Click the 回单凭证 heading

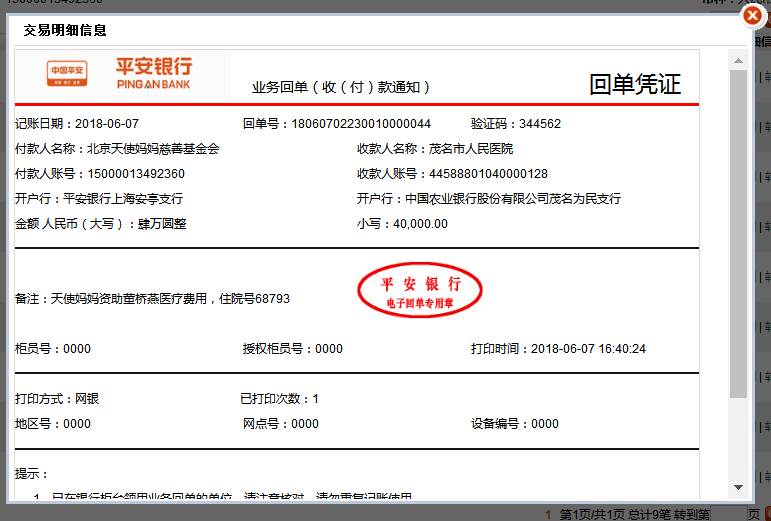635,84
